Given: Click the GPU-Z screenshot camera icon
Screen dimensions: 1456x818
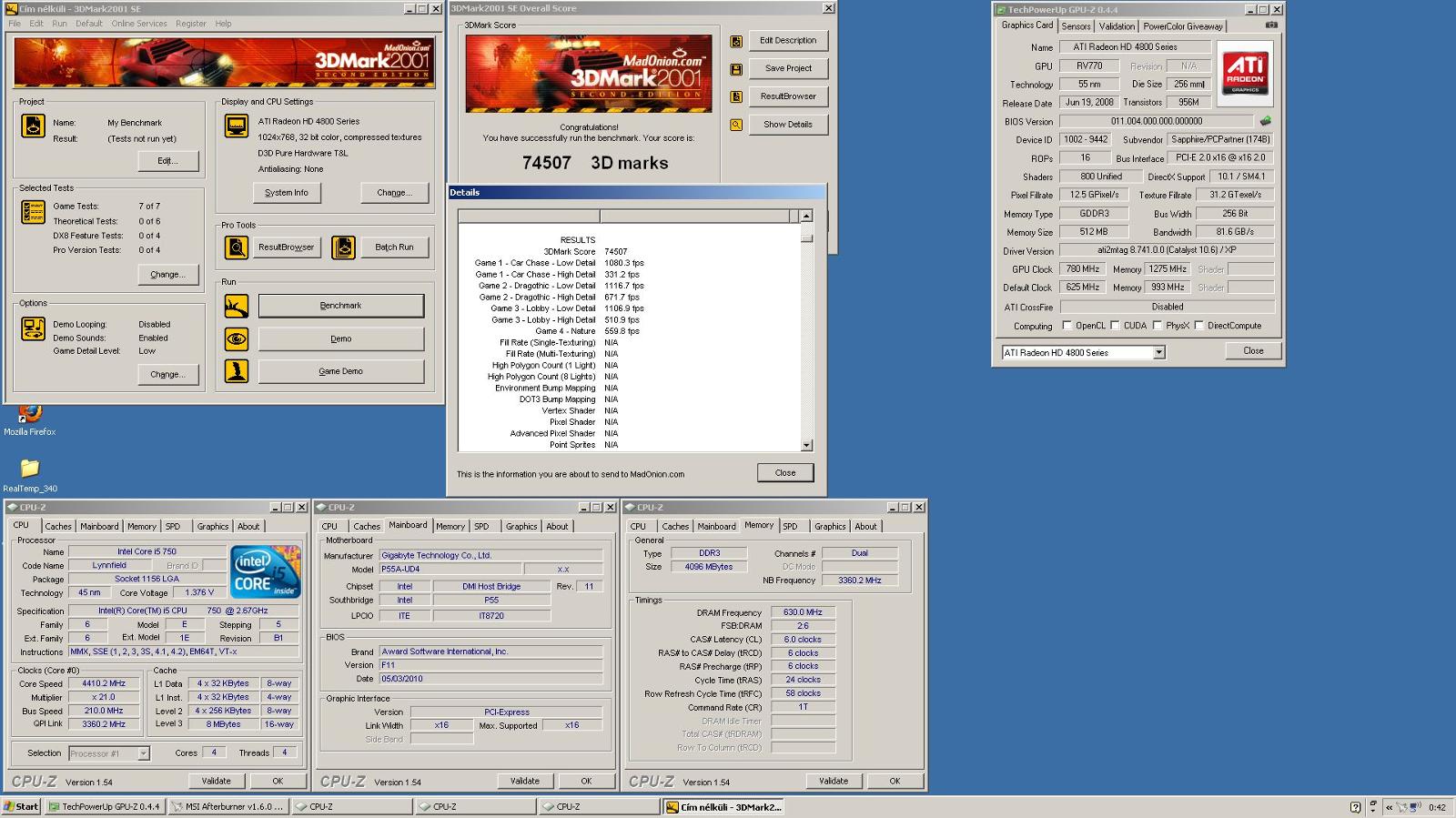Looking at the screenshot, I should pos(1271,25).
